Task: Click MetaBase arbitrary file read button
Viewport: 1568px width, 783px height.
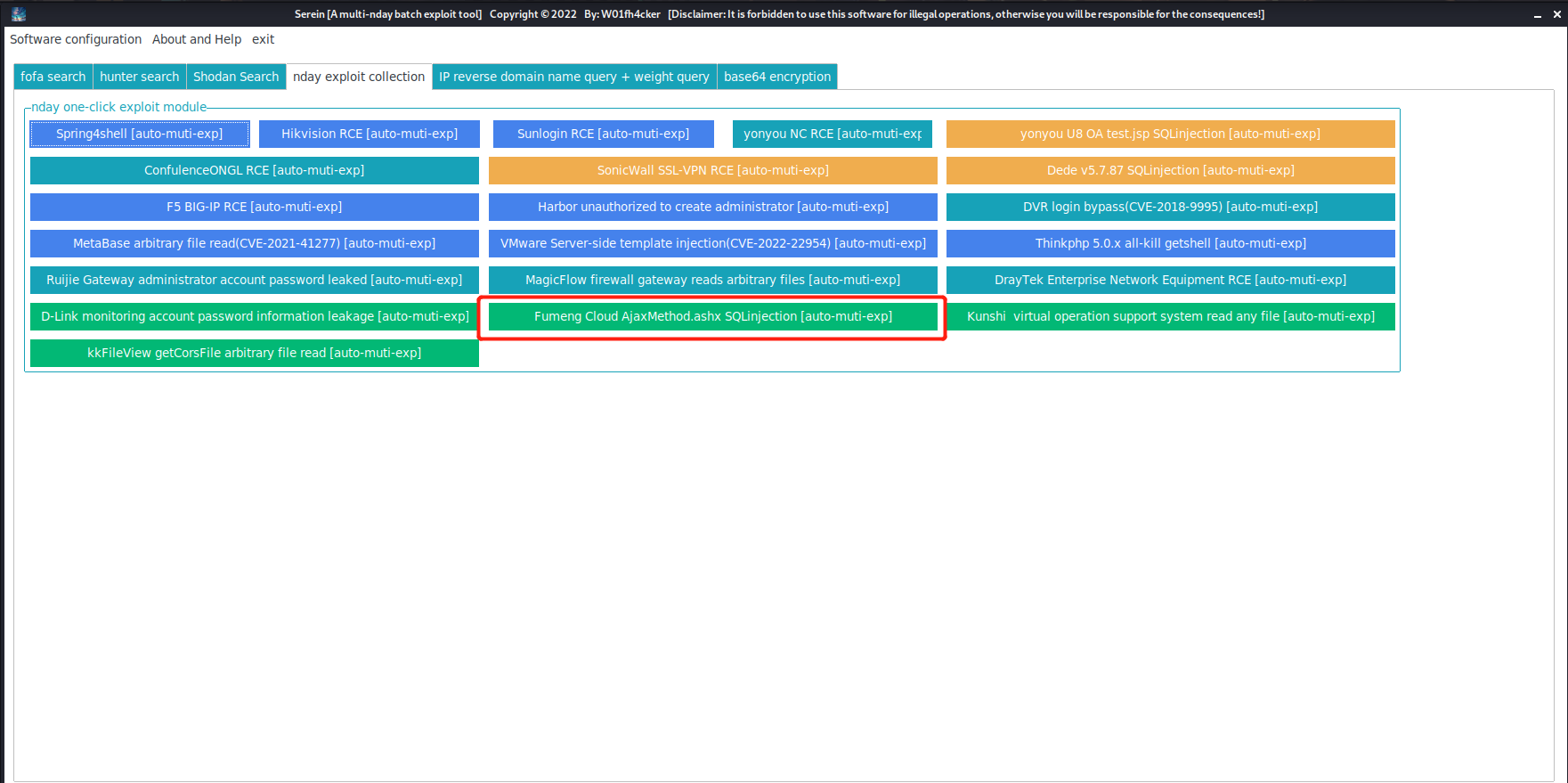Action: 255,243
